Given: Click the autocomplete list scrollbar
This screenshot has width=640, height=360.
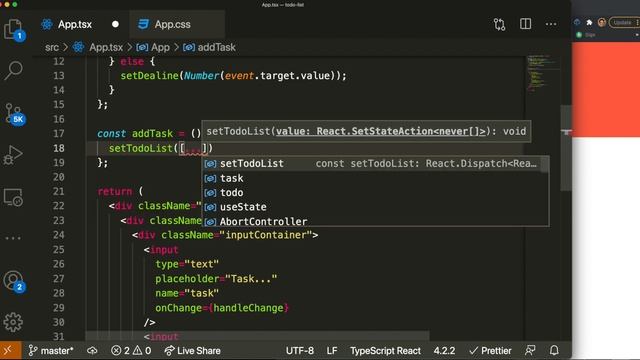Looking at the screenshot, I should point(544,165).
